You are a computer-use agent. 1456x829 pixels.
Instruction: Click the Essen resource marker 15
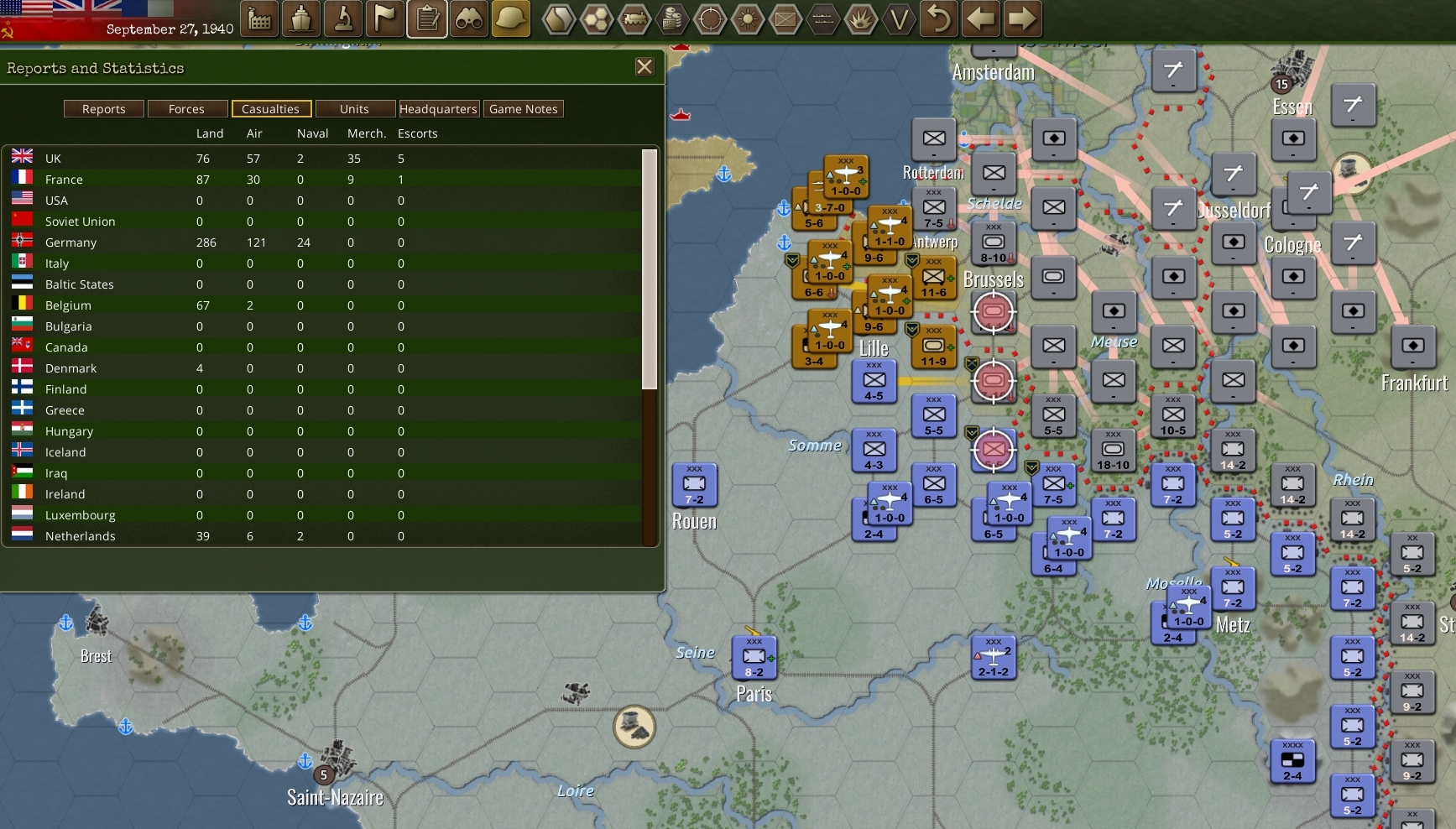pos(1281,84)
